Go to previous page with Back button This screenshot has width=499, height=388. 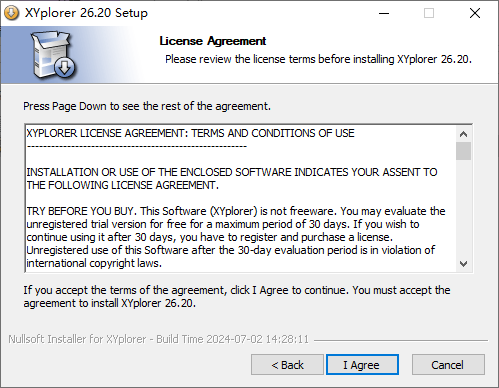(287, 365)
